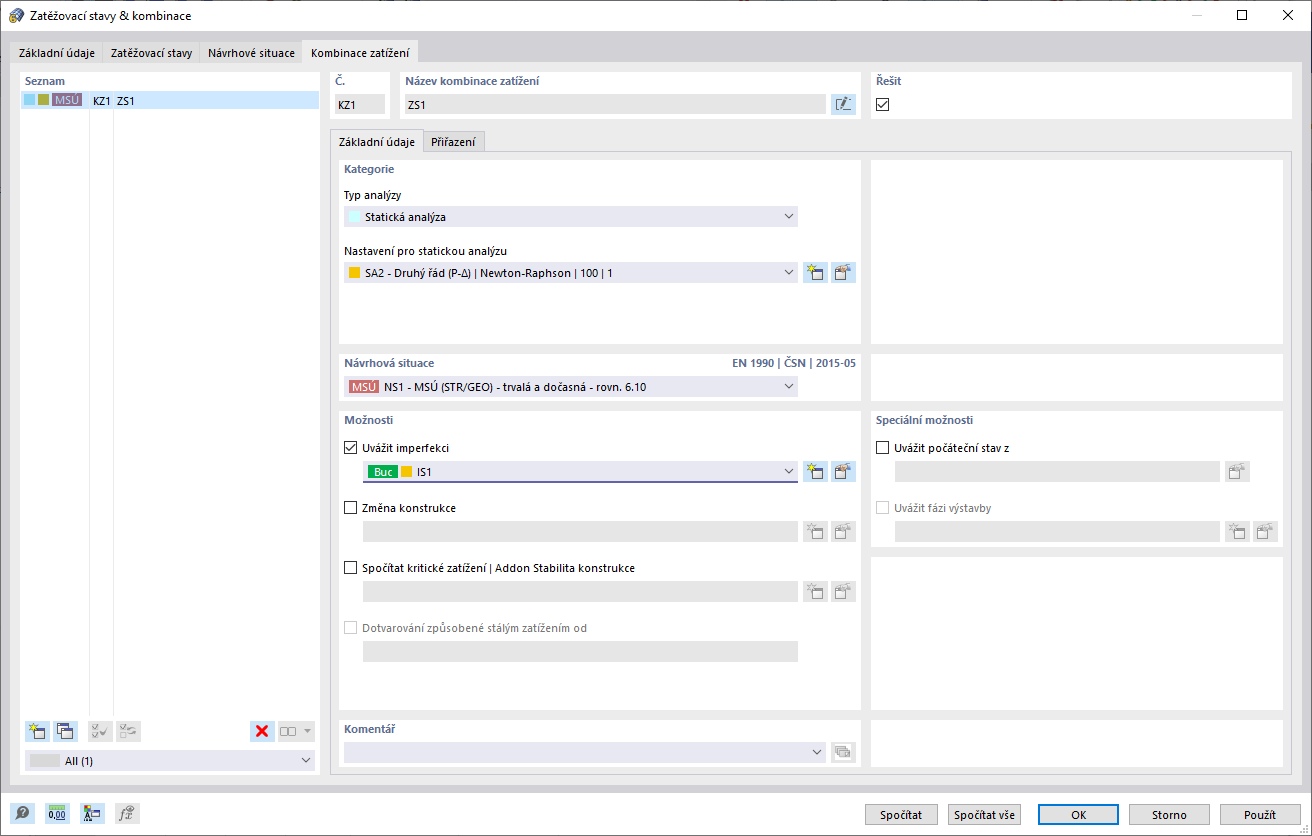Copy the selected load combination
Image resolution: width=1312 pixels, height=836 pixels.
[x=67, y=731]
